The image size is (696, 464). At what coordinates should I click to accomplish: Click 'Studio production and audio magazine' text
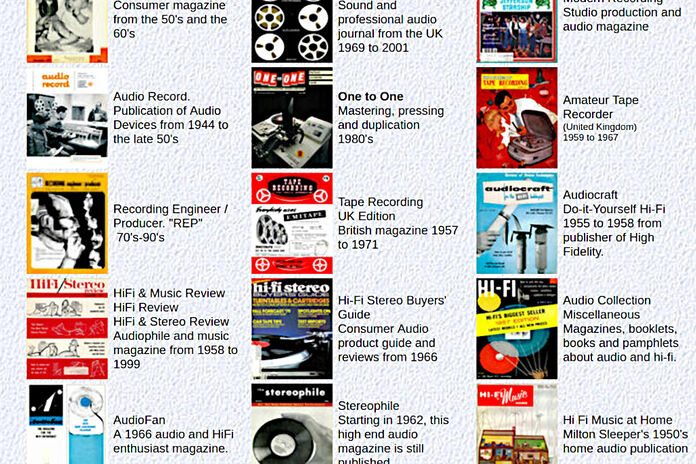(622, 19)
